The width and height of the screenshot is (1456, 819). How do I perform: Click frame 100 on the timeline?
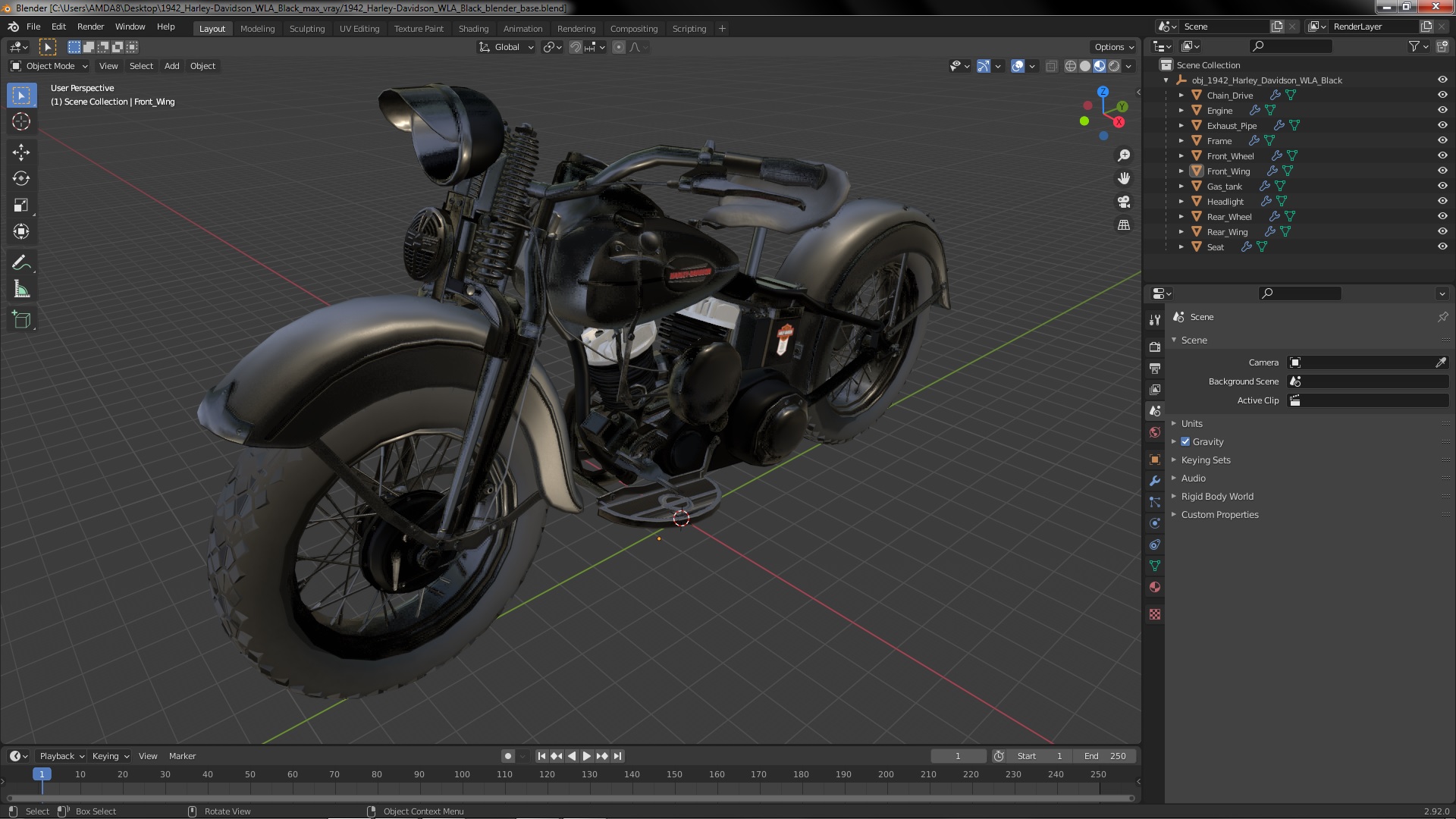(x=462, y=775)
